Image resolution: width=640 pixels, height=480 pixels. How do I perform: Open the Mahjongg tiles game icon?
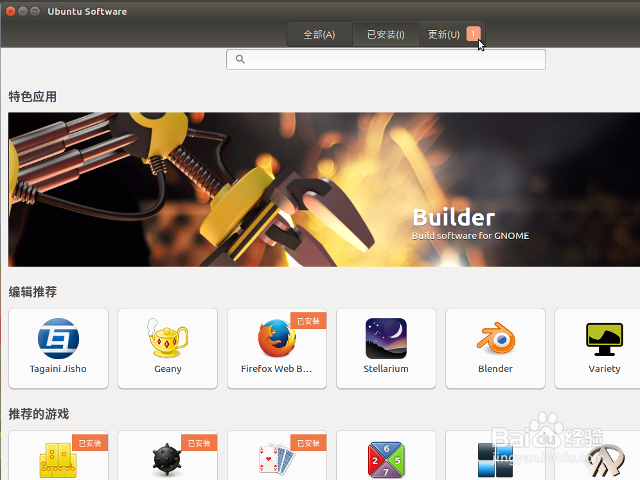click(58, 460)
